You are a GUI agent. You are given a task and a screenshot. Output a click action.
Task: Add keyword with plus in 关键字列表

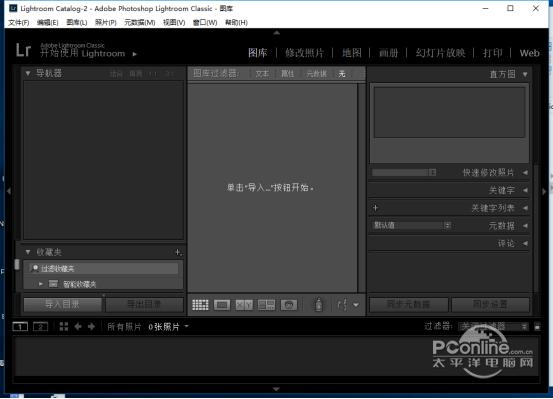coord(375,208)
